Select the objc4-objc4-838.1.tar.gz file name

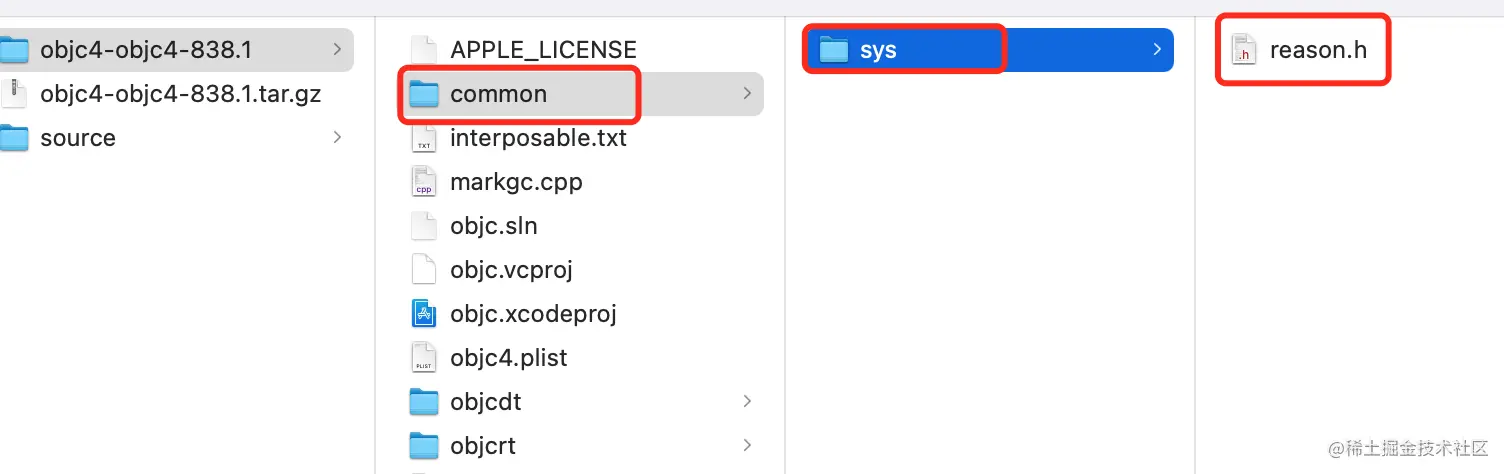click(180, 94)
